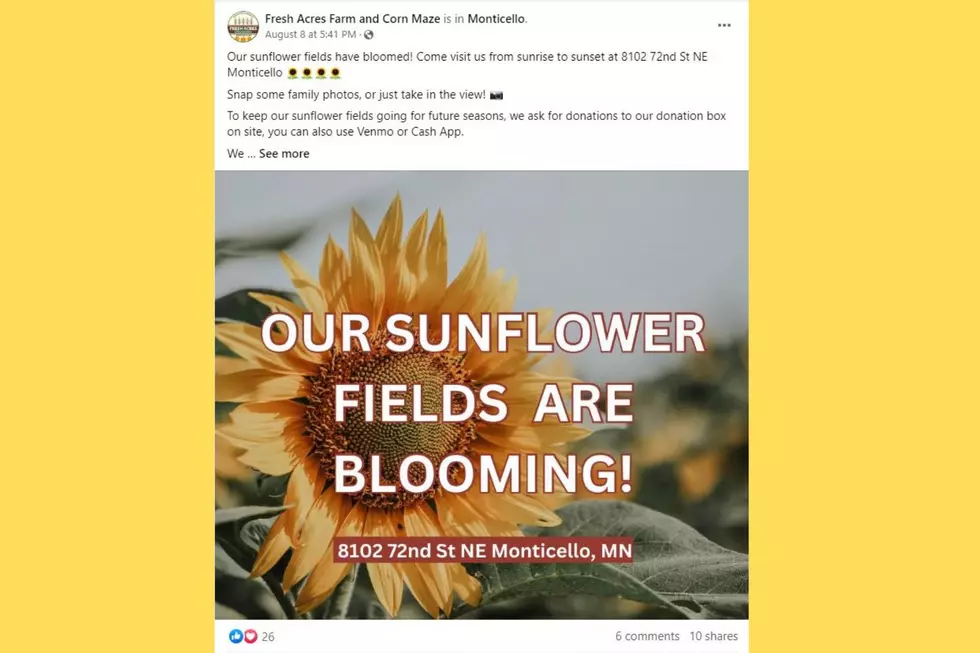Click the camera emoji after 'take in the view!'
The image size is (980, 653).
[496, 96]
